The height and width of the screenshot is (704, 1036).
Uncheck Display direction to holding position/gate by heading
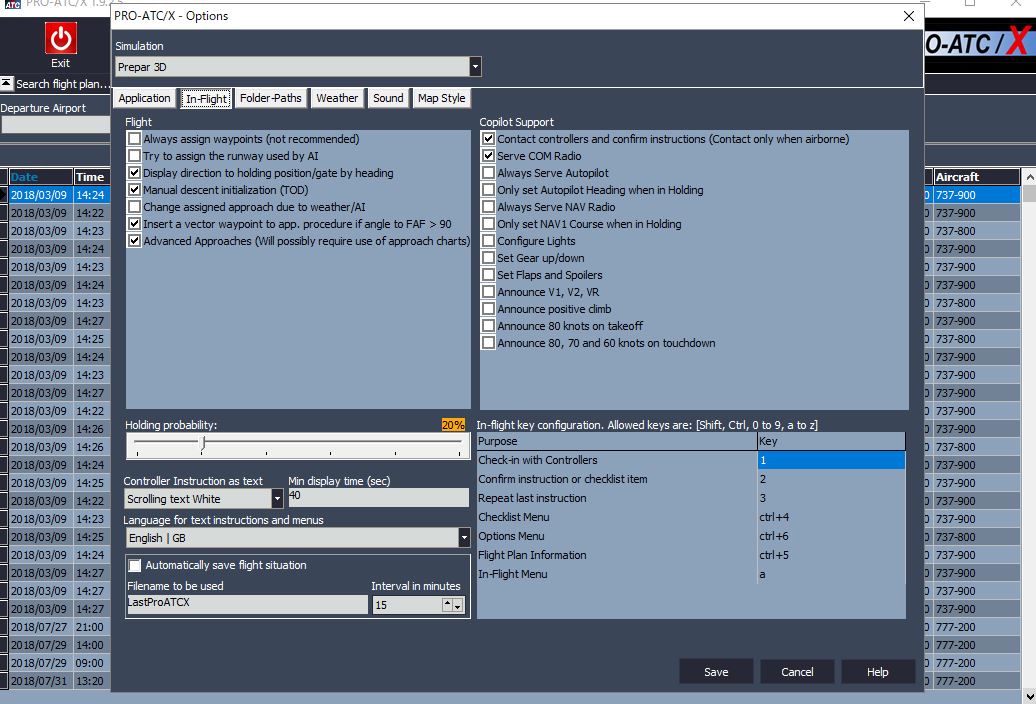(x=135, y=173)
